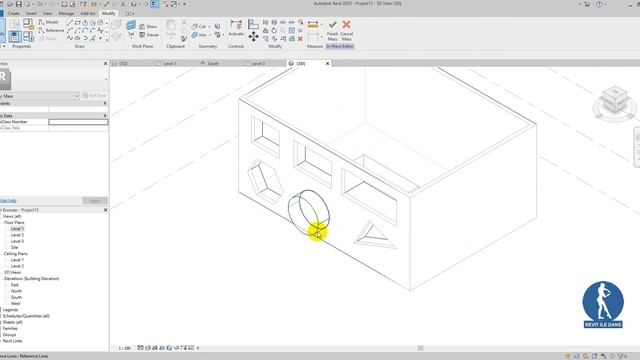The height and width of the screenshot is (360, 640).
Task: Click the shopping cart icon in title bar
Action: point(587,4)
